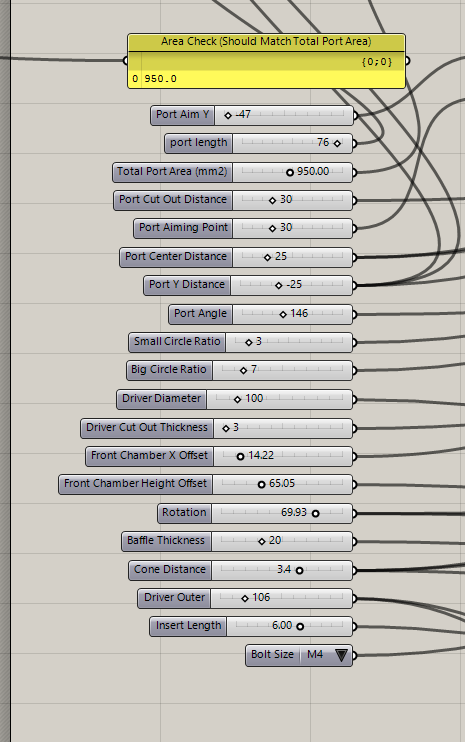
Task: Select the Total Port Area (mm2) name label
Action: (172, 172)
